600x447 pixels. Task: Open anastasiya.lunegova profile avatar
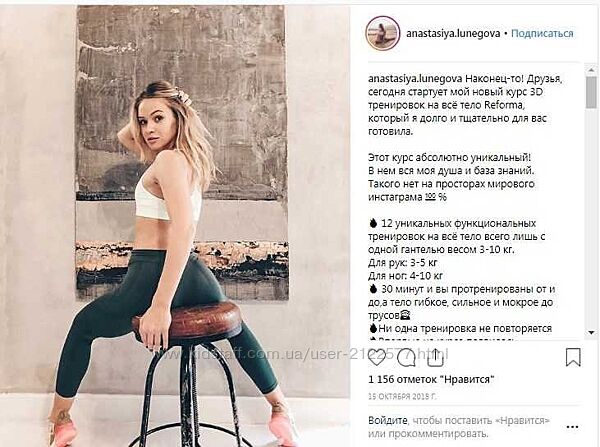383,33
